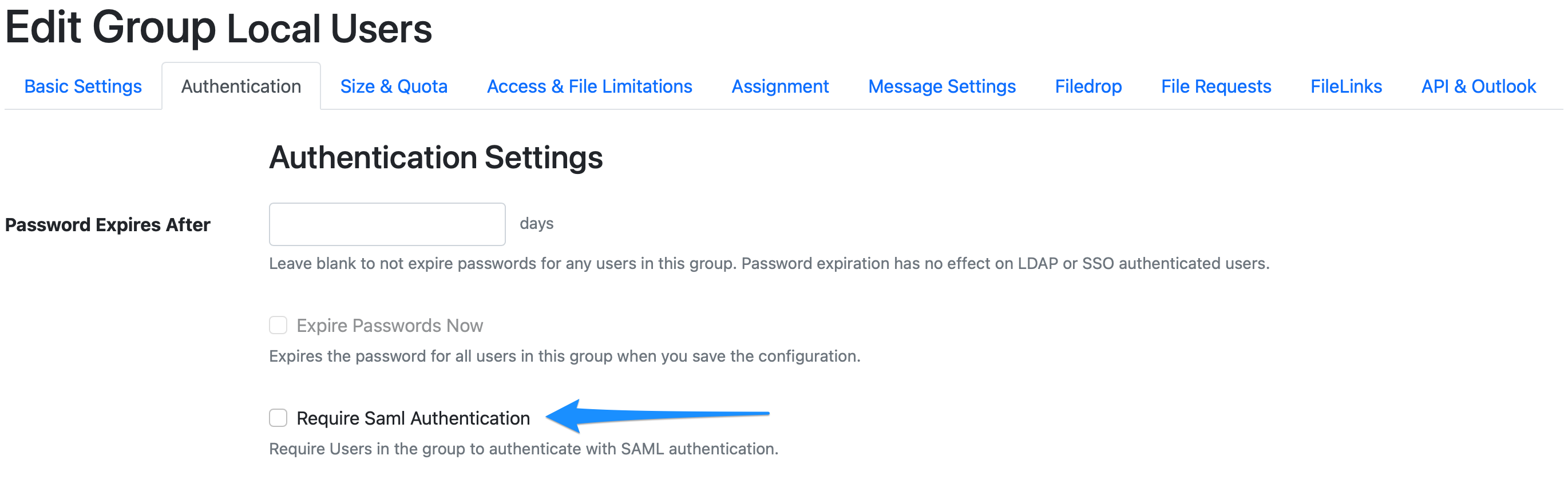Enable the Expire Passwords Now checkbox

[278, 325]
